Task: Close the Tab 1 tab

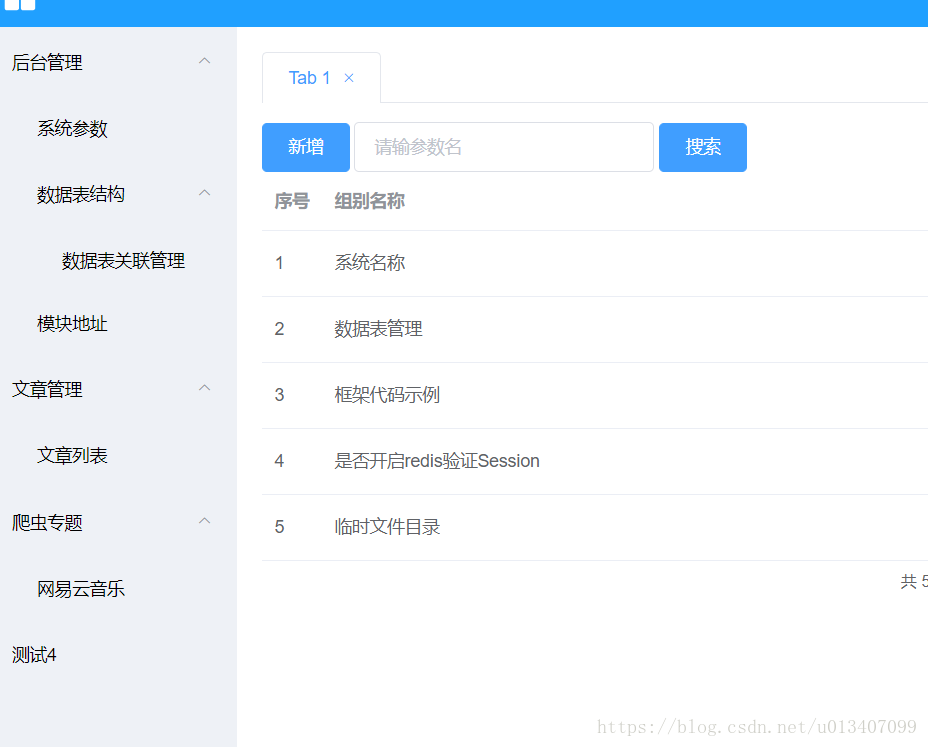Action: pos(349,78)
